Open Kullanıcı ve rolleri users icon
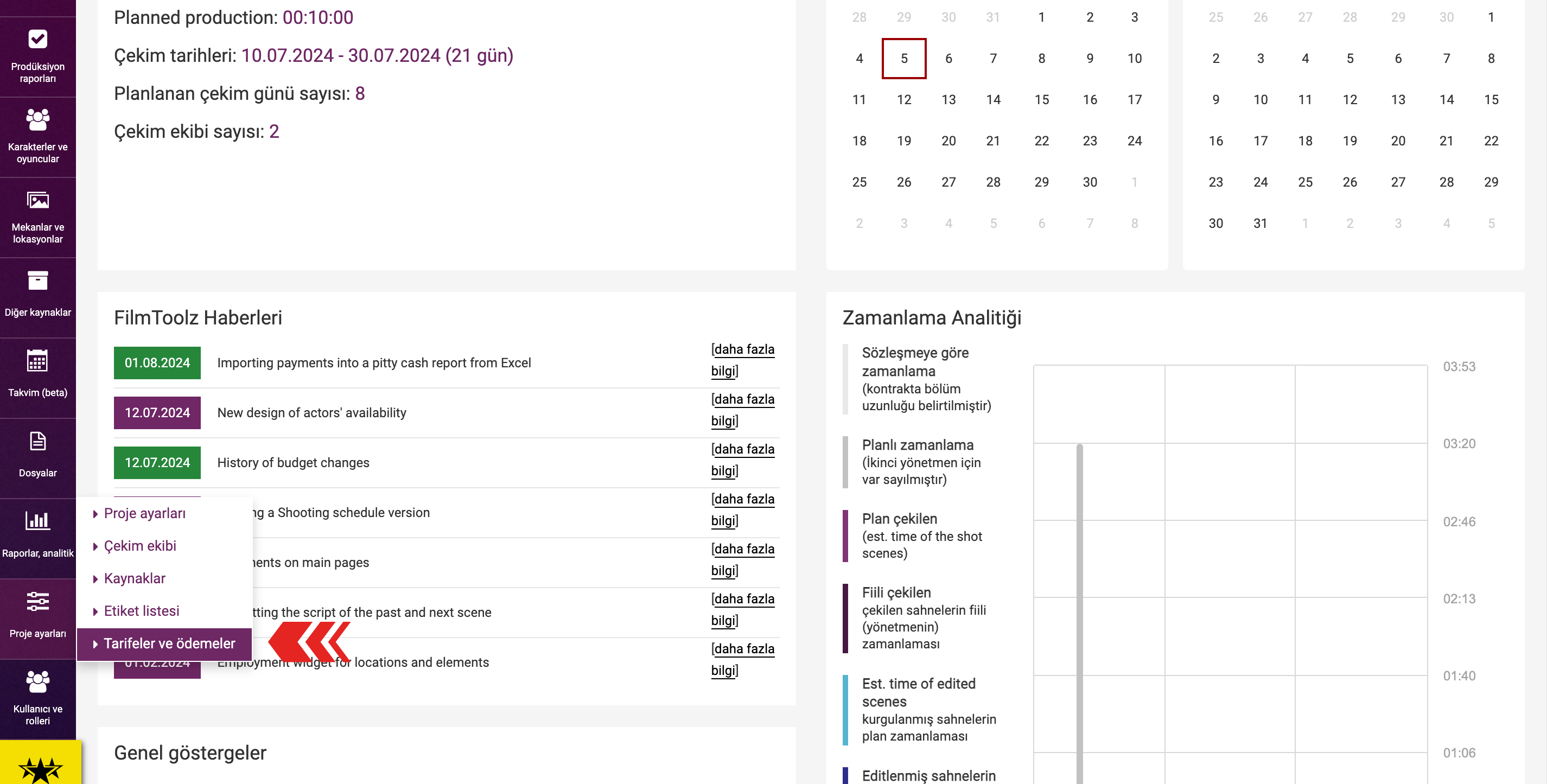The height and width of the screenshot is (784, 1547). tap(38, 681)
